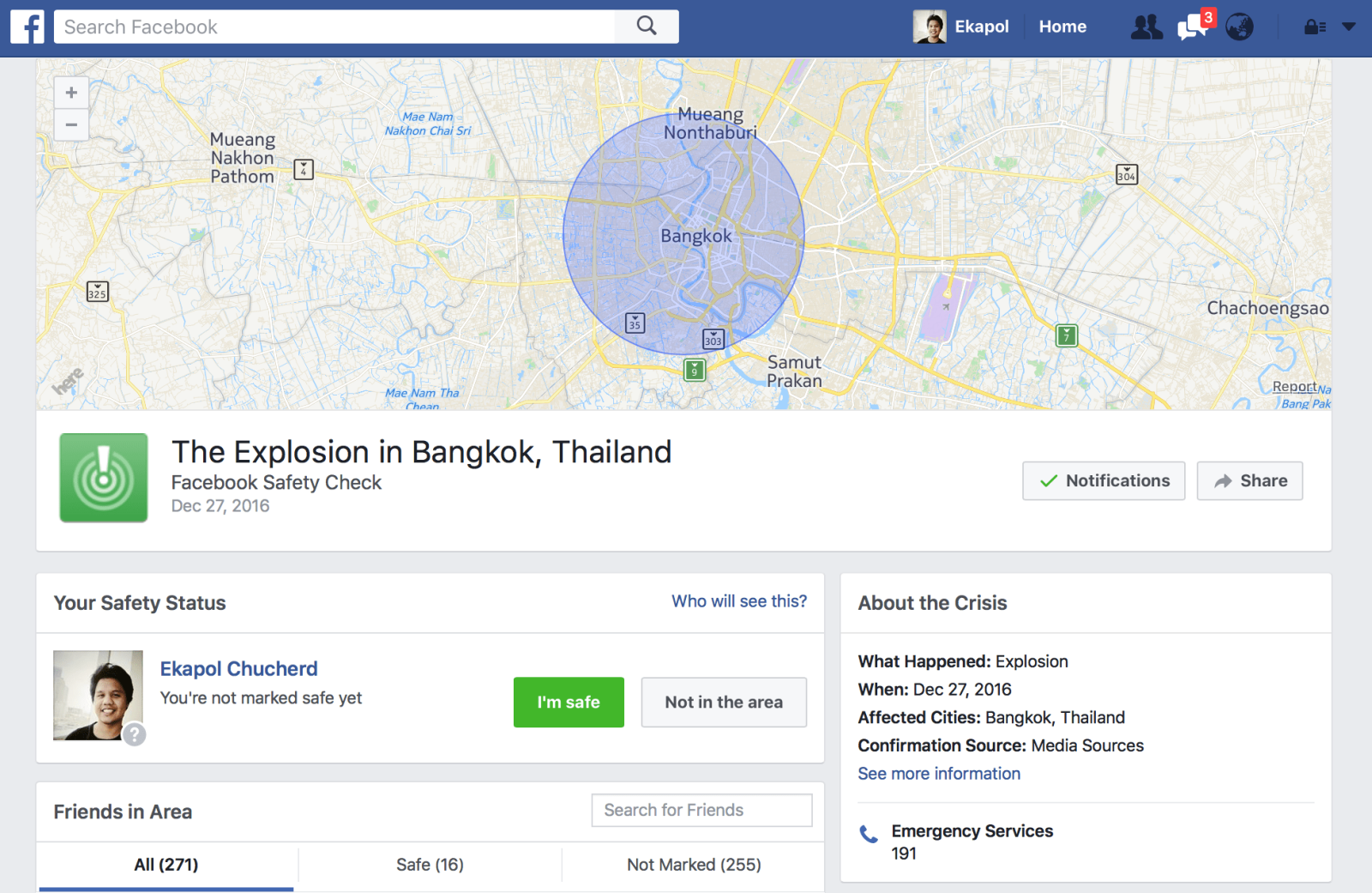Screen dimensions: 1372x893
Task: Click the Search for Friends field
Action: point(701,811)
